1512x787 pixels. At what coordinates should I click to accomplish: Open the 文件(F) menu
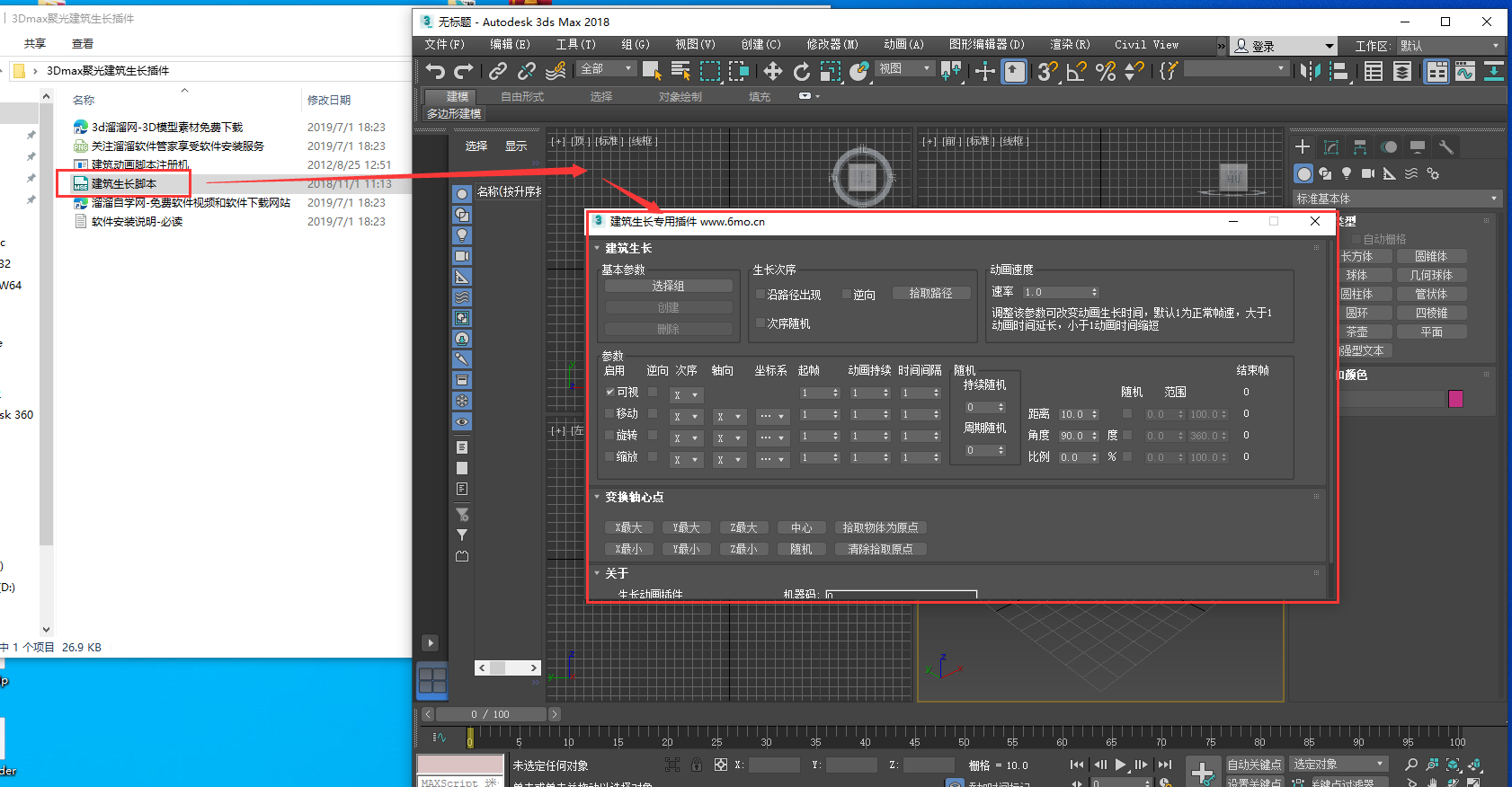445,45
